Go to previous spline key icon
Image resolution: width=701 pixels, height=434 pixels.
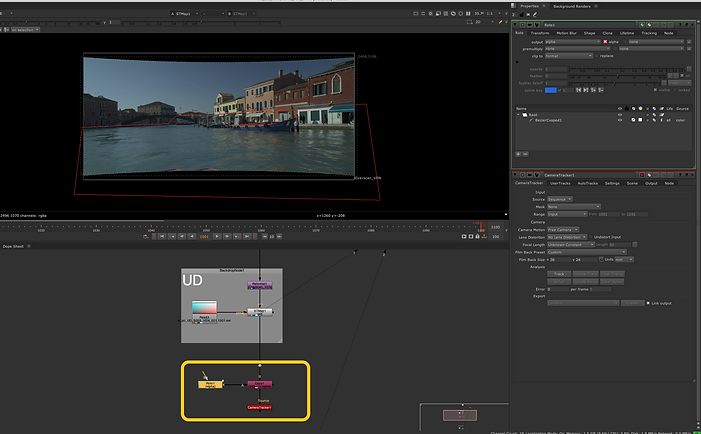pos(578,90)
